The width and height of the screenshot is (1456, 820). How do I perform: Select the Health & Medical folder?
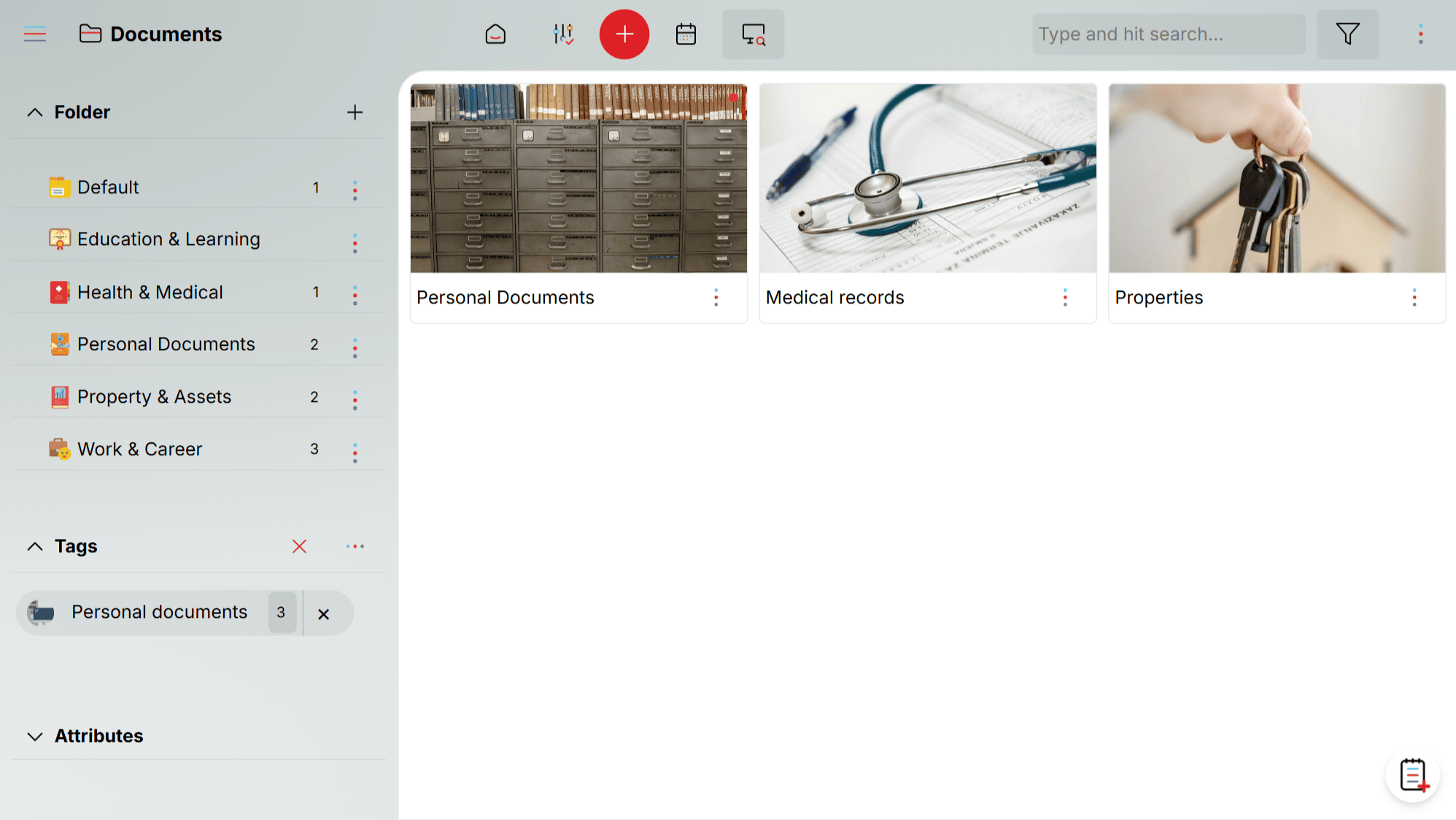coord(150,292)
